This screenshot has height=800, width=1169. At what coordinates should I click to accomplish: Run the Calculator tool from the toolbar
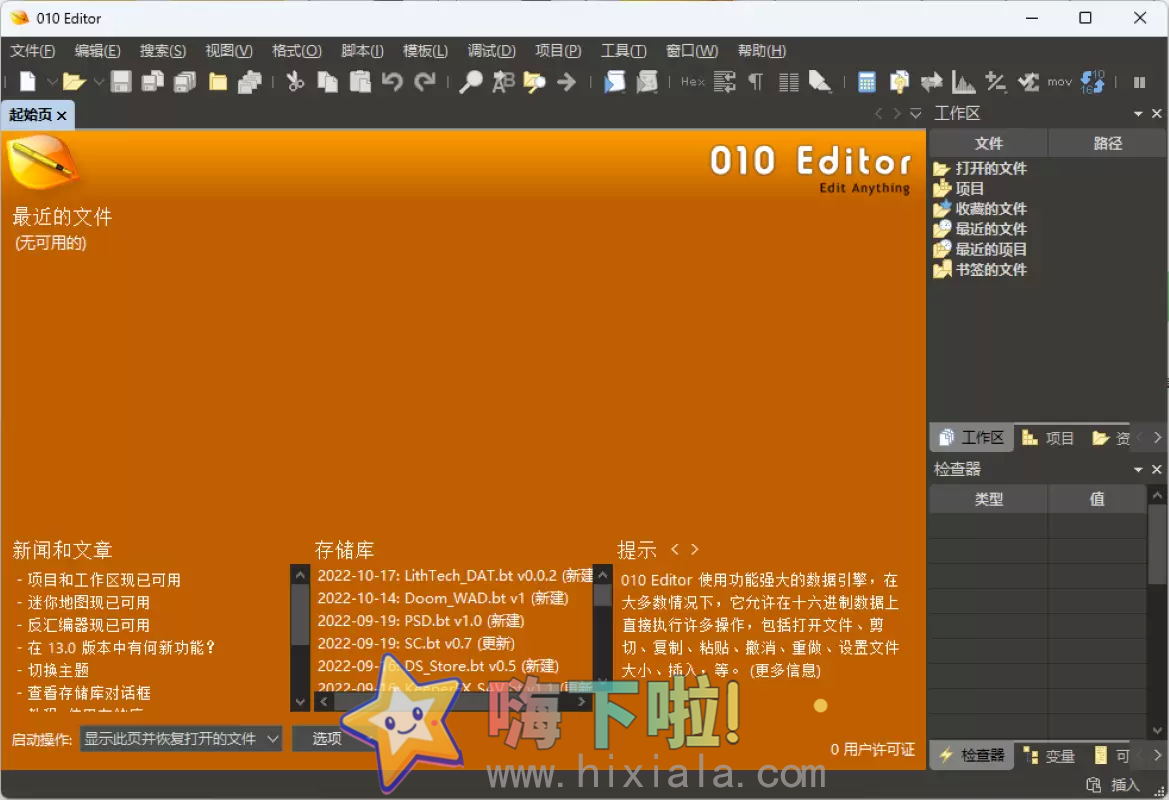[x=866, y=82]
